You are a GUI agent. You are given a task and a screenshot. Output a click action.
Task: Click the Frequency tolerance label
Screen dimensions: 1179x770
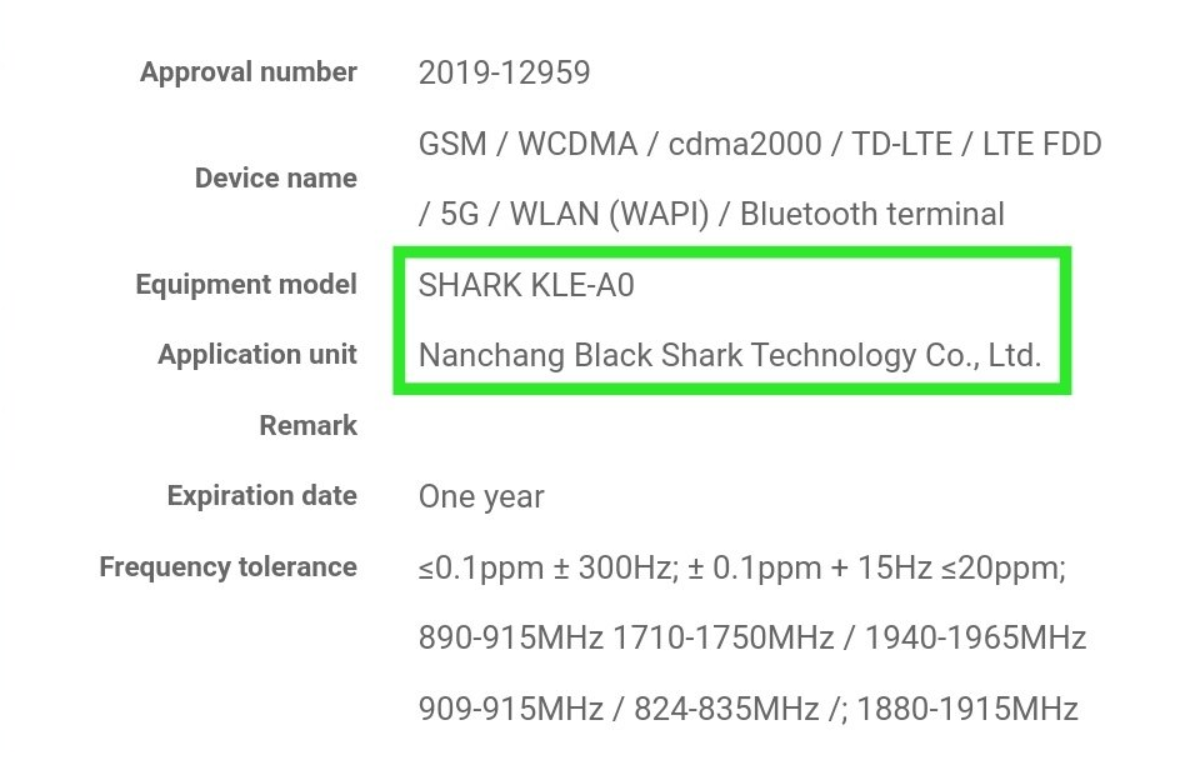(228, 566)
